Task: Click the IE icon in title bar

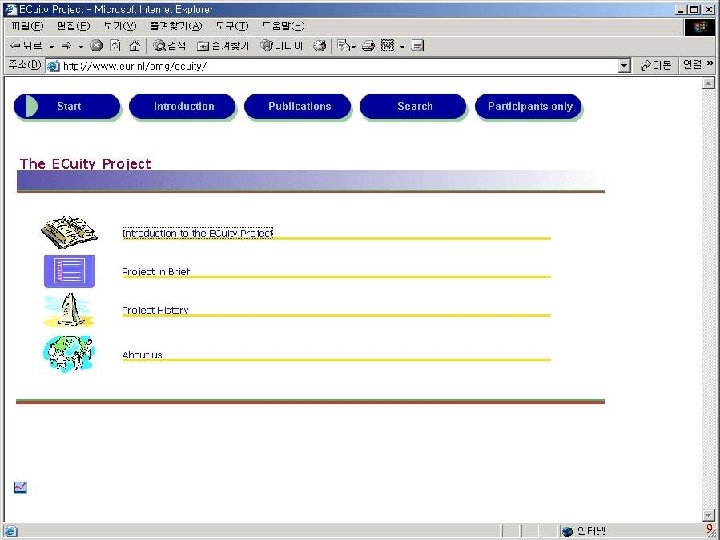Action: [x=10, y=9]
